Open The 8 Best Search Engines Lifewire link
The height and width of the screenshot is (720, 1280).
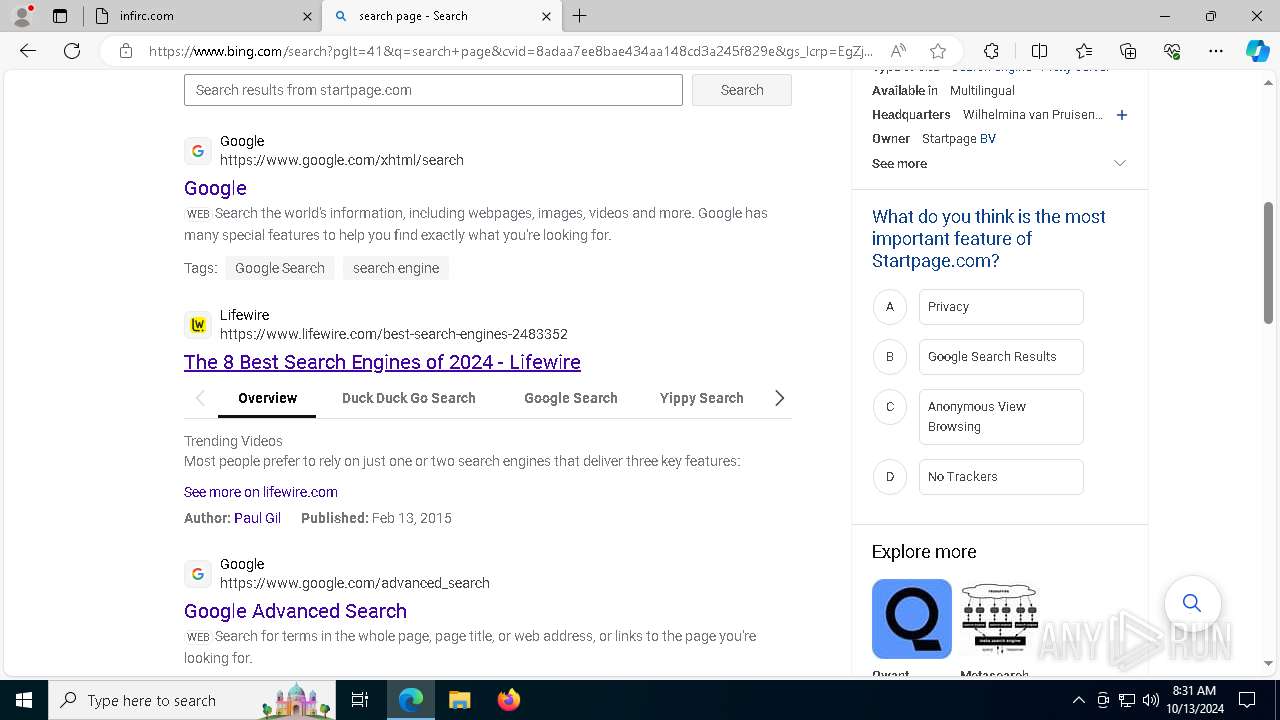click(x=382, y=362)
